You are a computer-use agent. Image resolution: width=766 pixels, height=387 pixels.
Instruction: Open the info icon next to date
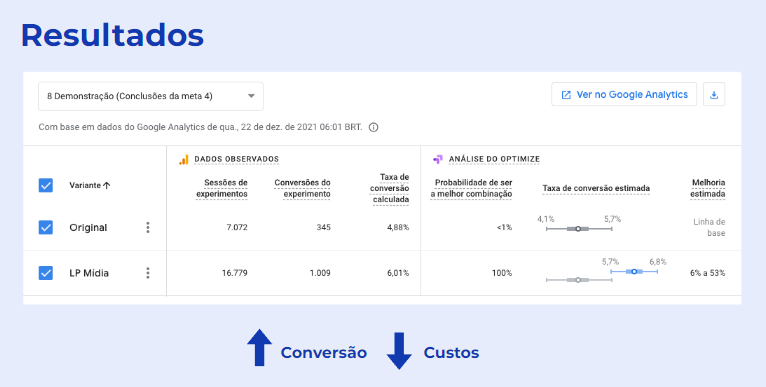click(x=374, y=128)
